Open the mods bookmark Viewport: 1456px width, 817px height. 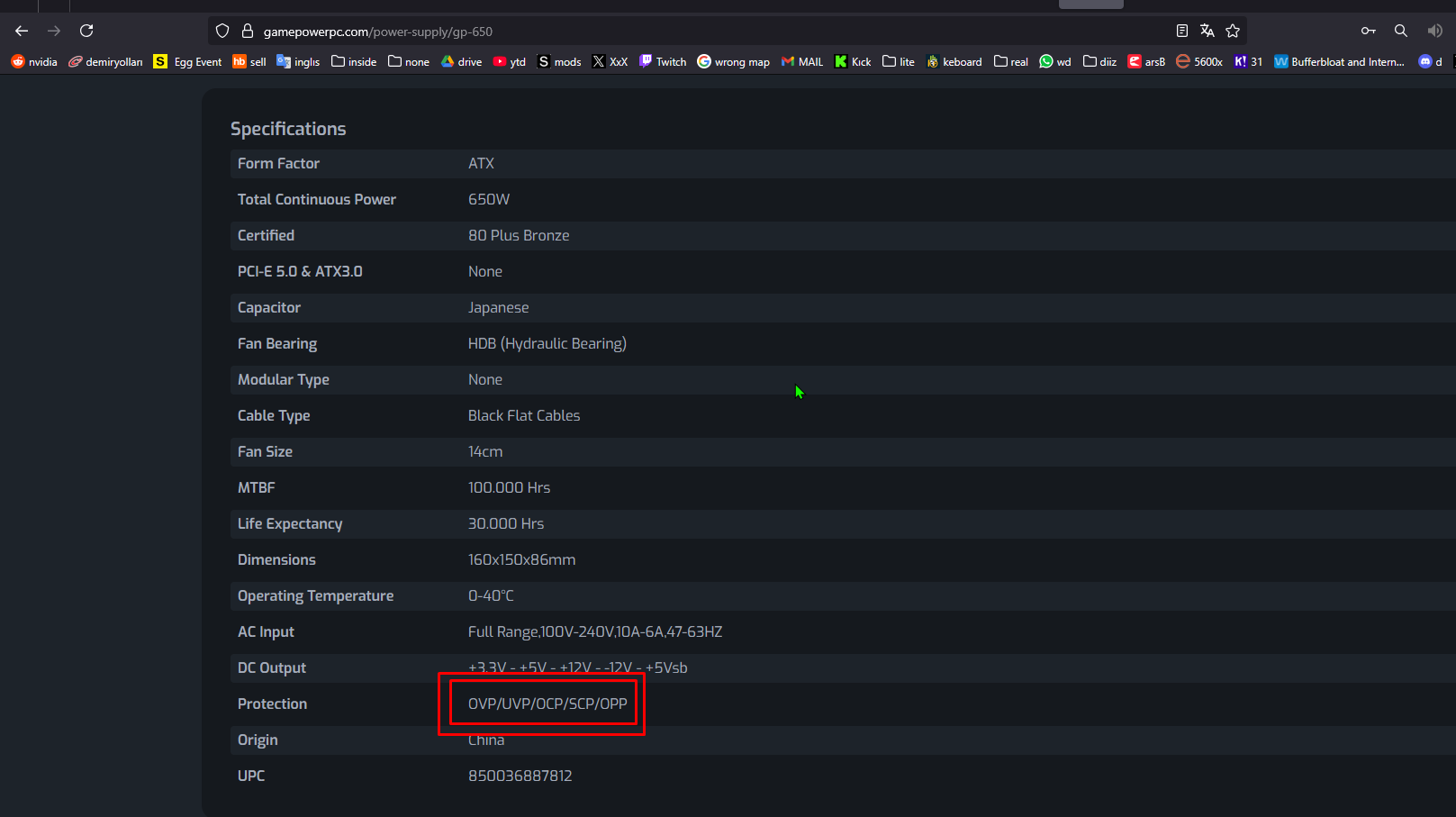coord(559,61)
